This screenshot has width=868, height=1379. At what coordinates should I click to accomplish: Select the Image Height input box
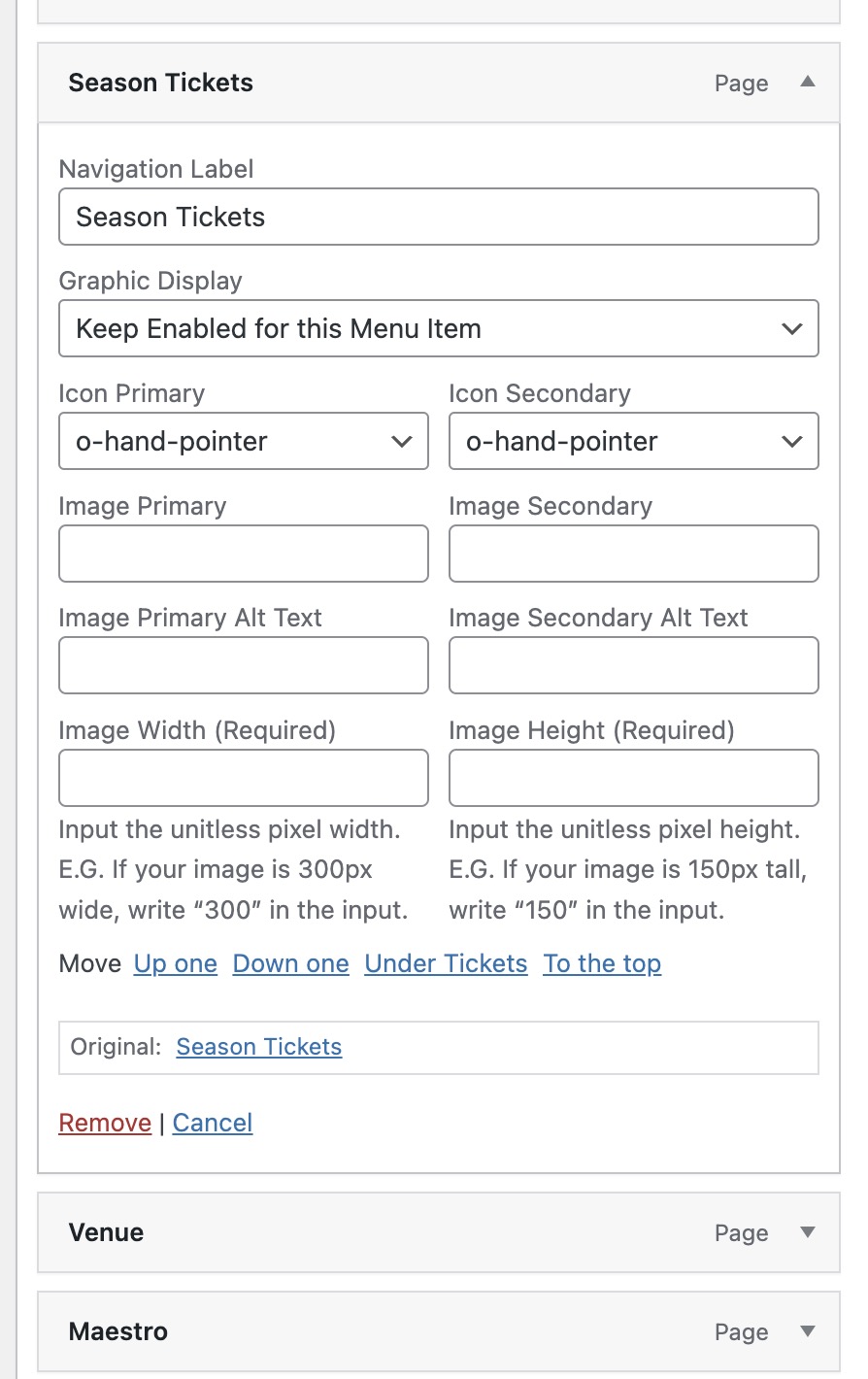(633, 778)
